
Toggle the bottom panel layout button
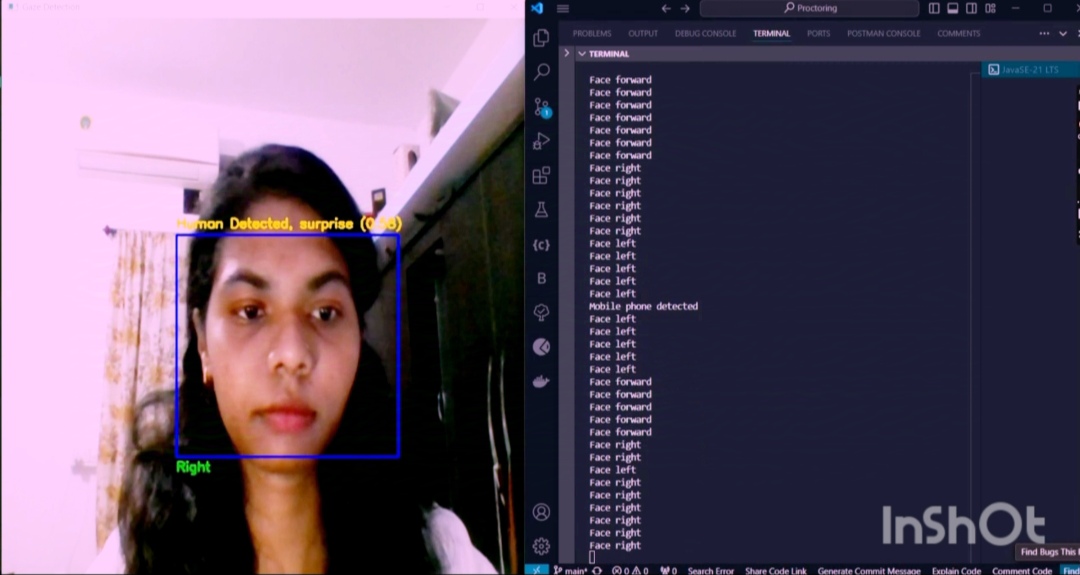(953, 8)
